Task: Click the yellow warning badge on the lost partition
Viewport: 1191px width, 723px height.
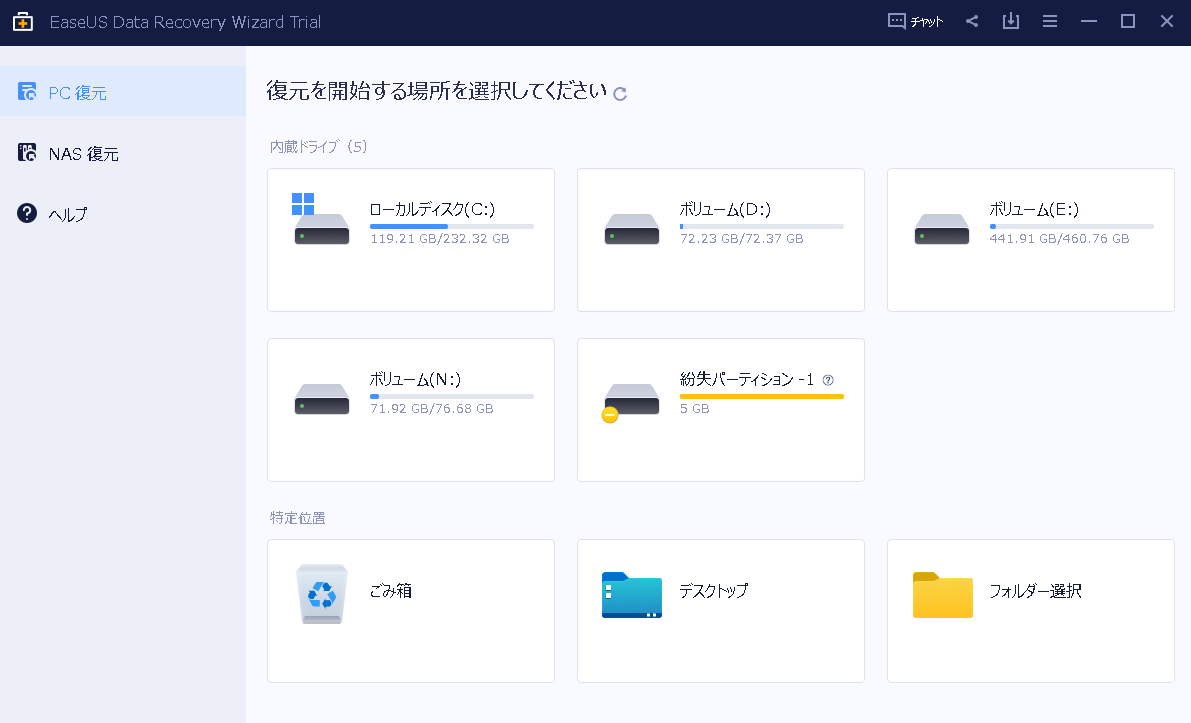Action: coord(609,415)
